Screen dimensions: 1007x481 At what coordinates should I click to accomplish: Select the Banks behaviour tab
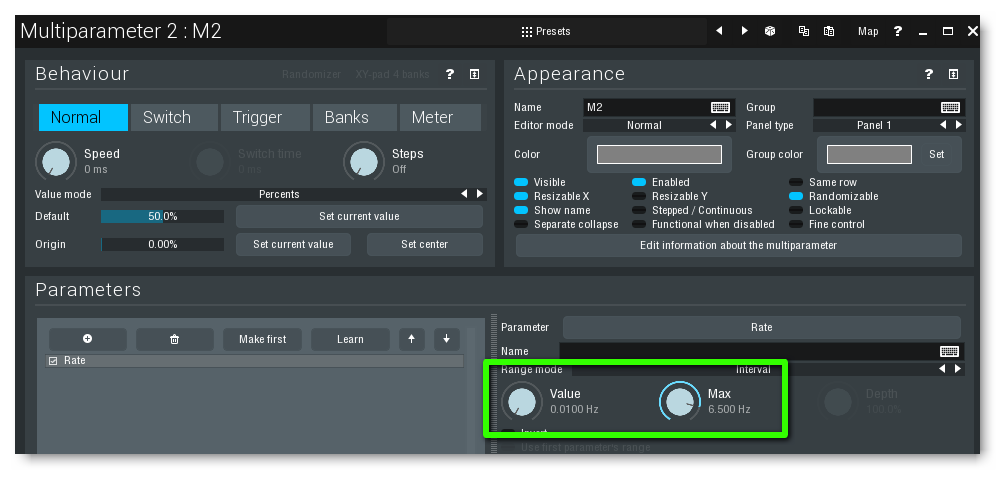pos(355,118)
